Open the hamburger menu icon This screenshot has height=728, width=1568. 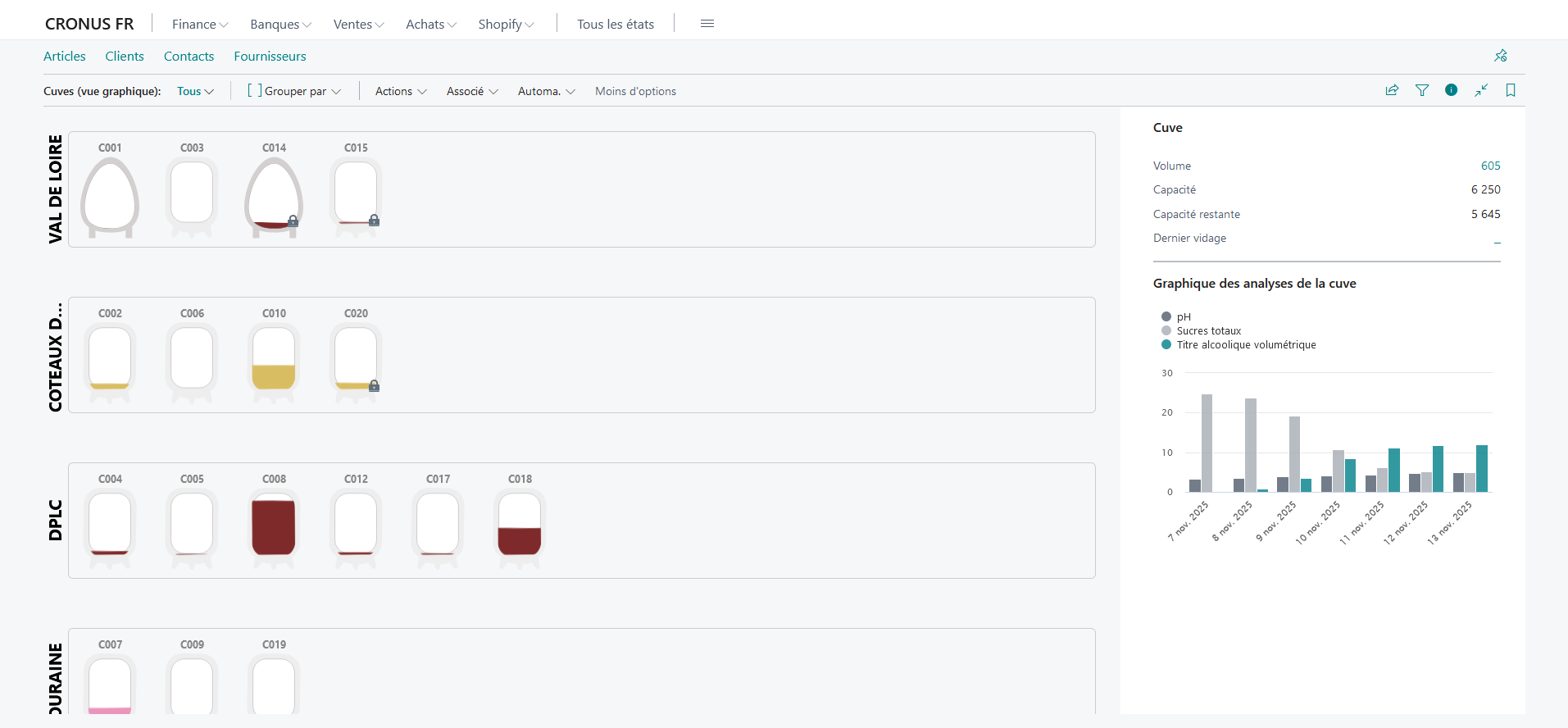tap(707, 24)
